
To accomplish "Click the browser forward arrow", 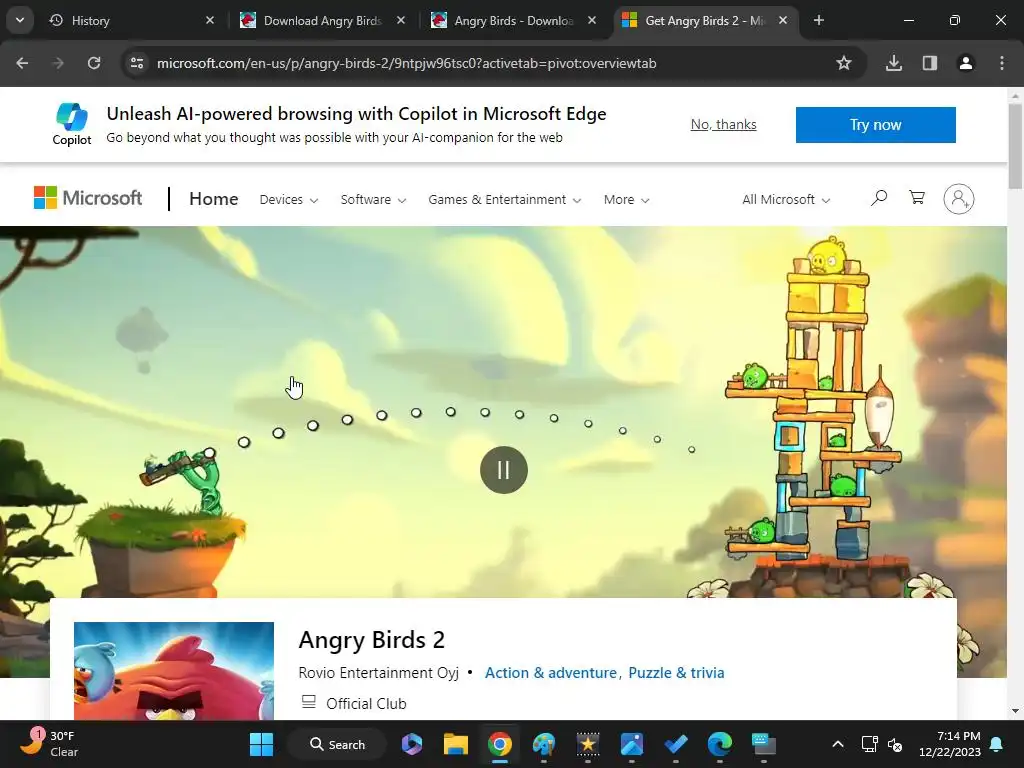I will tap(58, 63).
